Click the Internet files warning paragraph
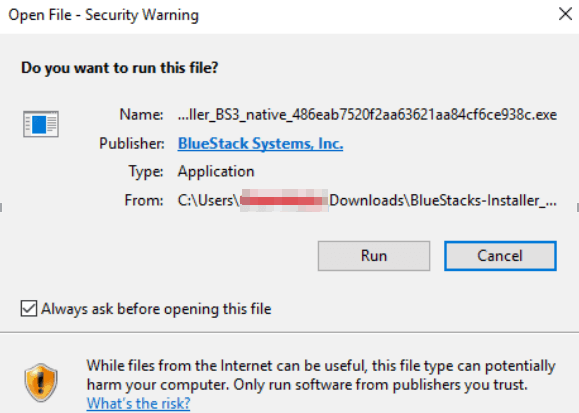The width and height of the screenshot is (579, 413). [321, 375]
